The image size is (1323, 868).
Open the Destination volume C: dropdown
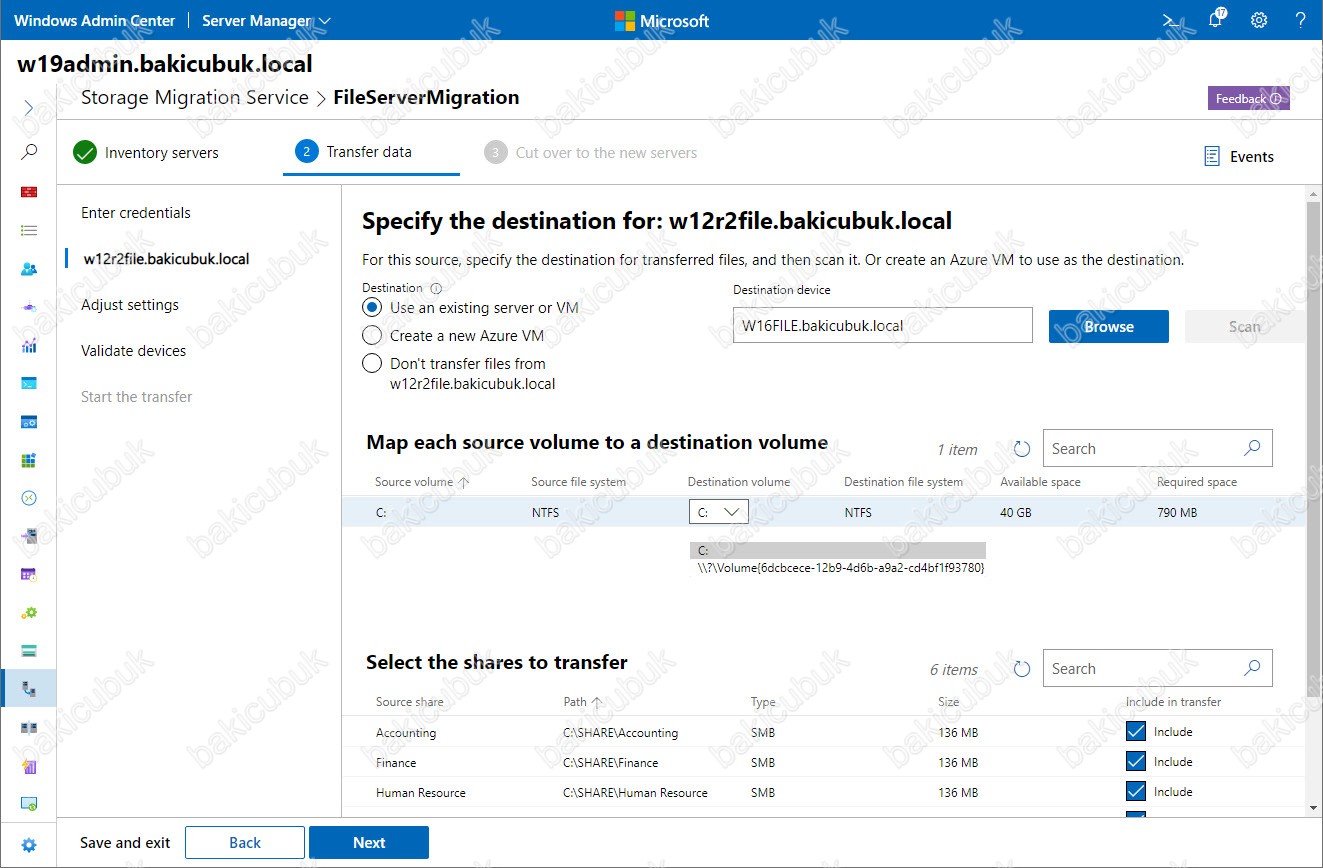(x=718, y=512)
